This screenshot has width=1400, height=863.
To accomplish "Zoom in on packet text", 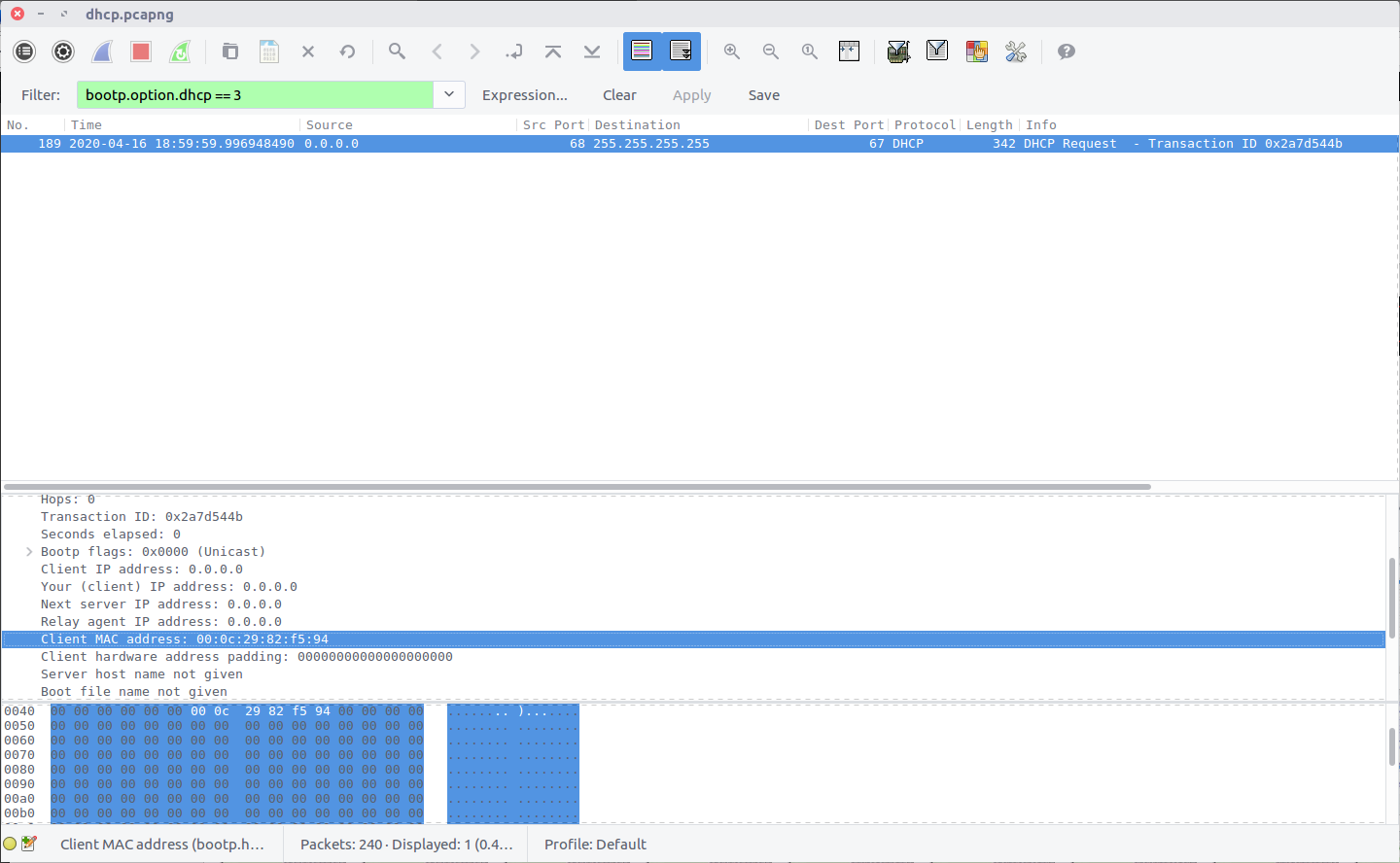I will tap(732, 52).
